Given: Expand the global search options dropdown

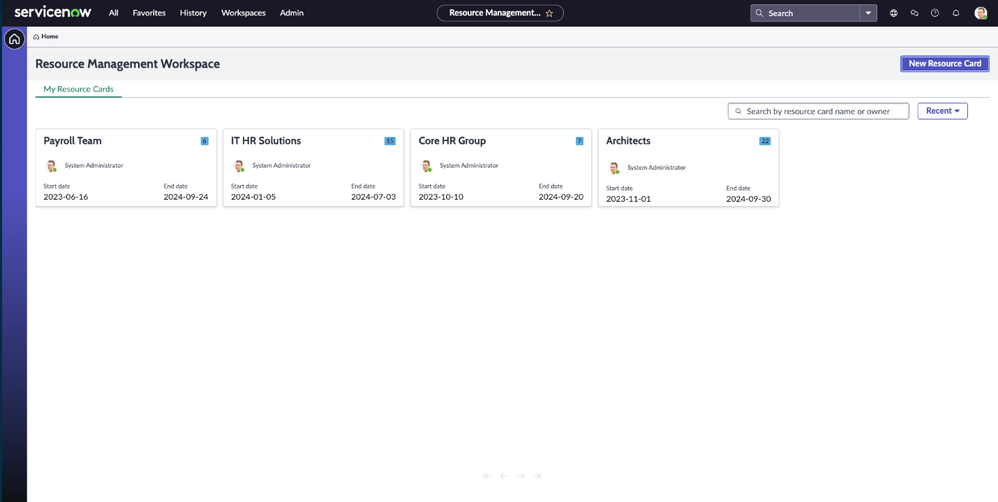Looking at the screenshot, I should click(868, 14).
